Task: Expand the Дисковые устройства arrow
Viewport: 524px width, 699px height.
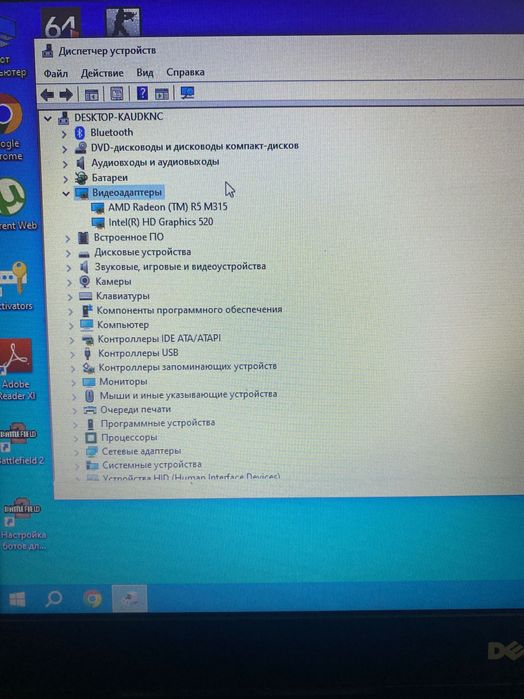Action: pyautogui.click(x=68, y=254)
